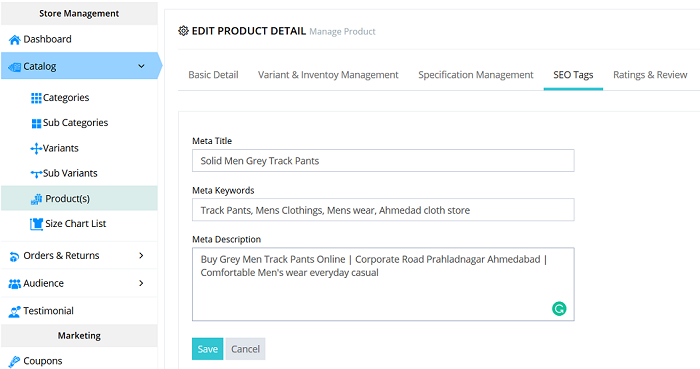Click into the Meta Keywords field
This screenshot has height=369, width=700.
[383, 210]
